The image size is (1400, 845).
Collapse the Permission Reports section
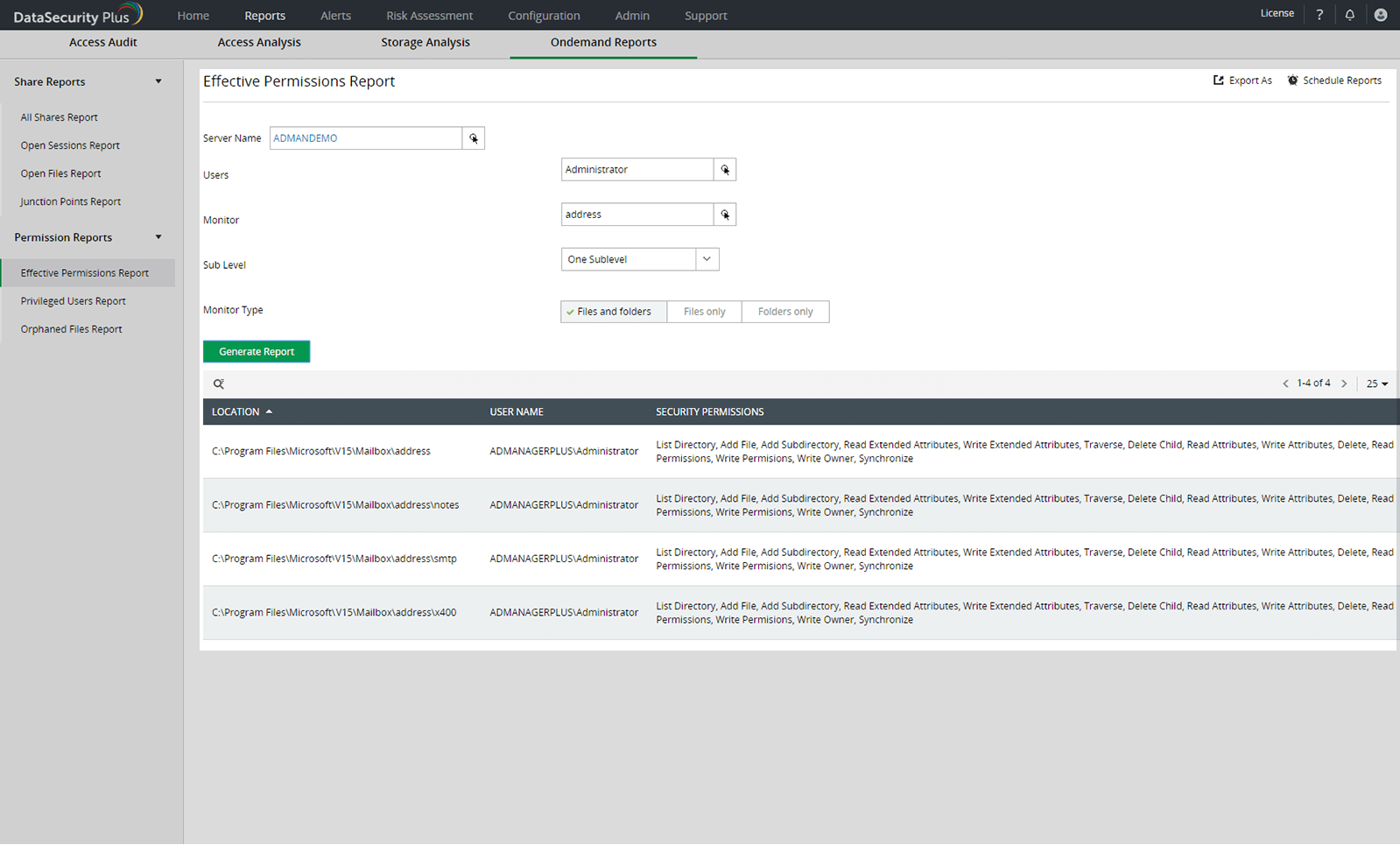coord(158,237)
